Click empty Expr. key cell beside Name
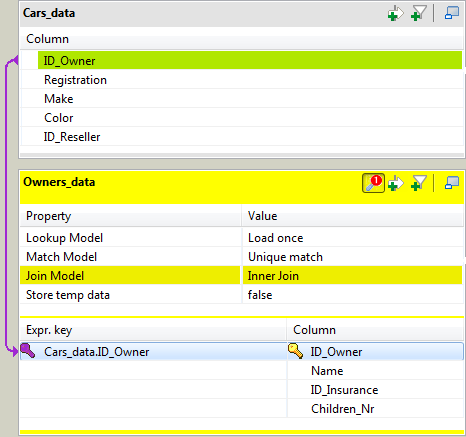466x437 pixels. point(153,371)
